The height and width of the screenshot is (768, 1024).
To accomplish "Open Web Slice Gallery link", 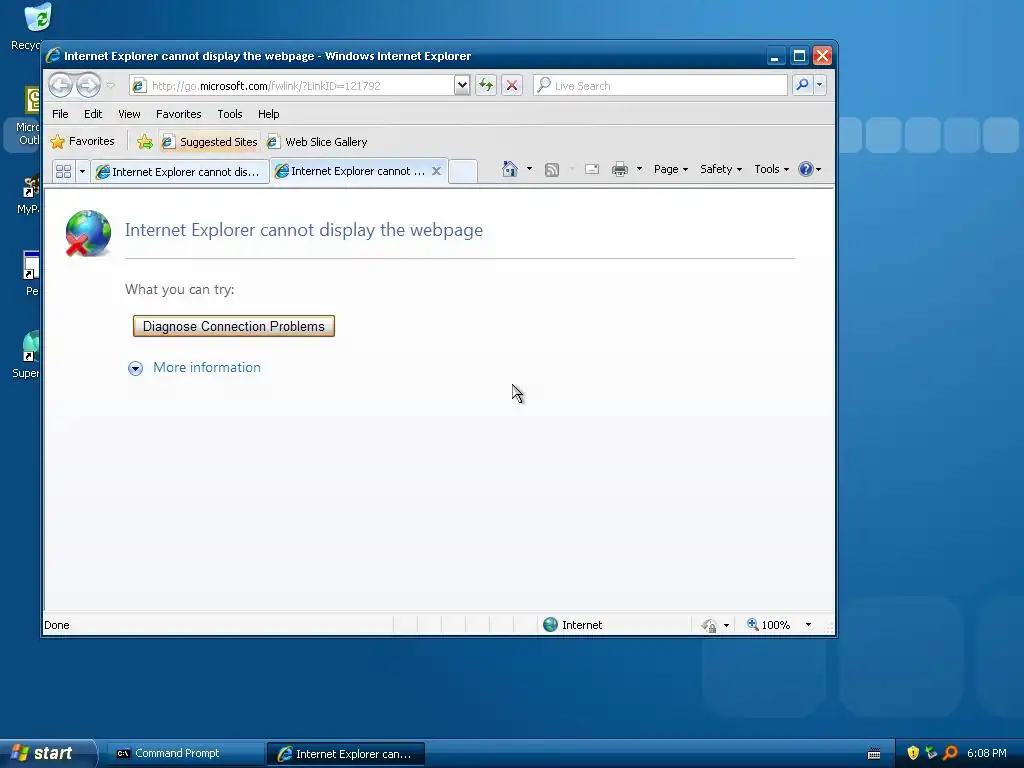I will click(317, 142).
